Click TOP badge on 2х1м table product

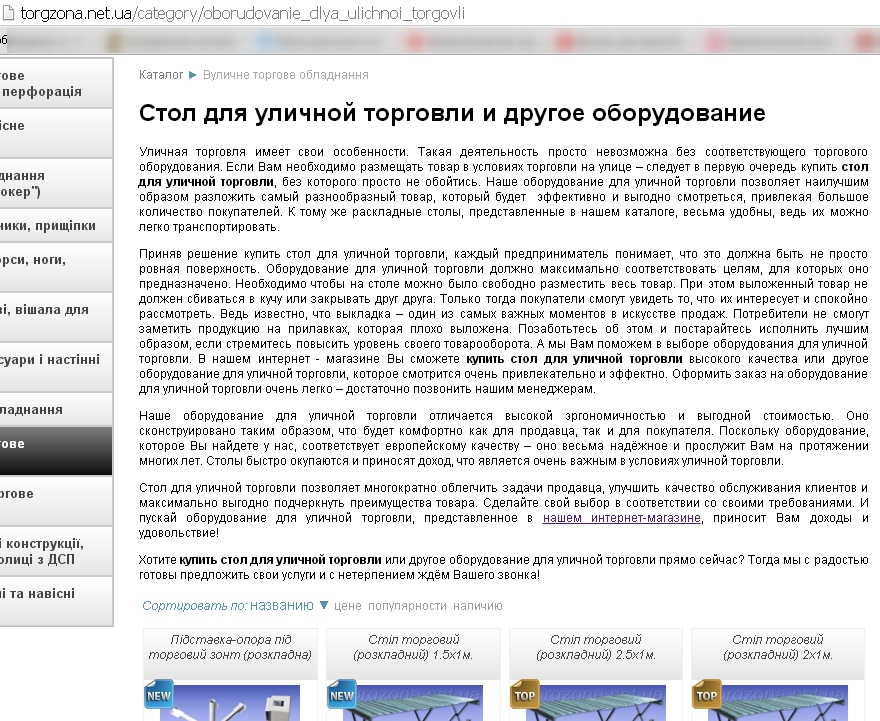pyautogui.click(x=707, y=695)
